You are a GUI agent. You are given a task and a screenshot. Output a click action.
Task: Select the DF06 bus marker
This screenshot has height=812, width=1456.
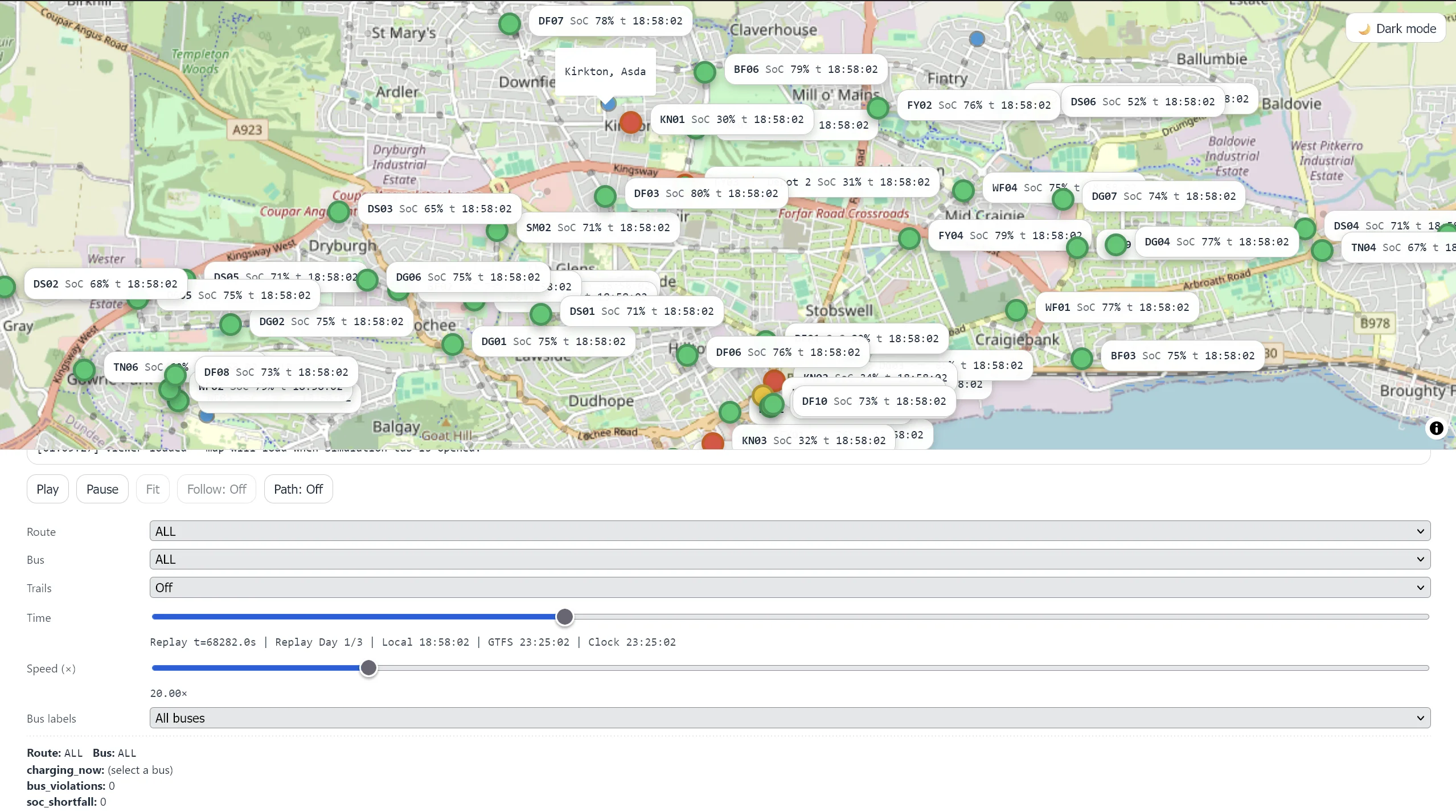click(x=687, y=355)
